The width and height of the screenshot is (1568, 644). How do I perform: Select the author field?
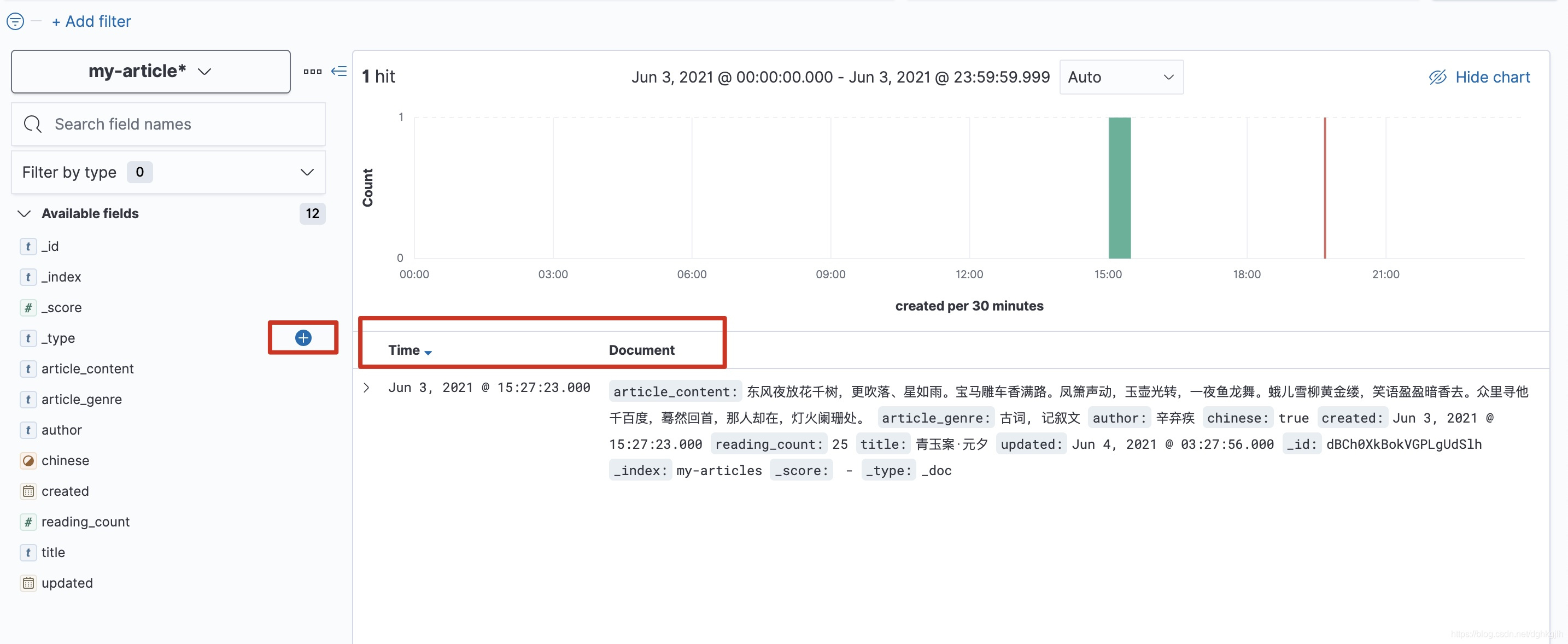[61, 430]
